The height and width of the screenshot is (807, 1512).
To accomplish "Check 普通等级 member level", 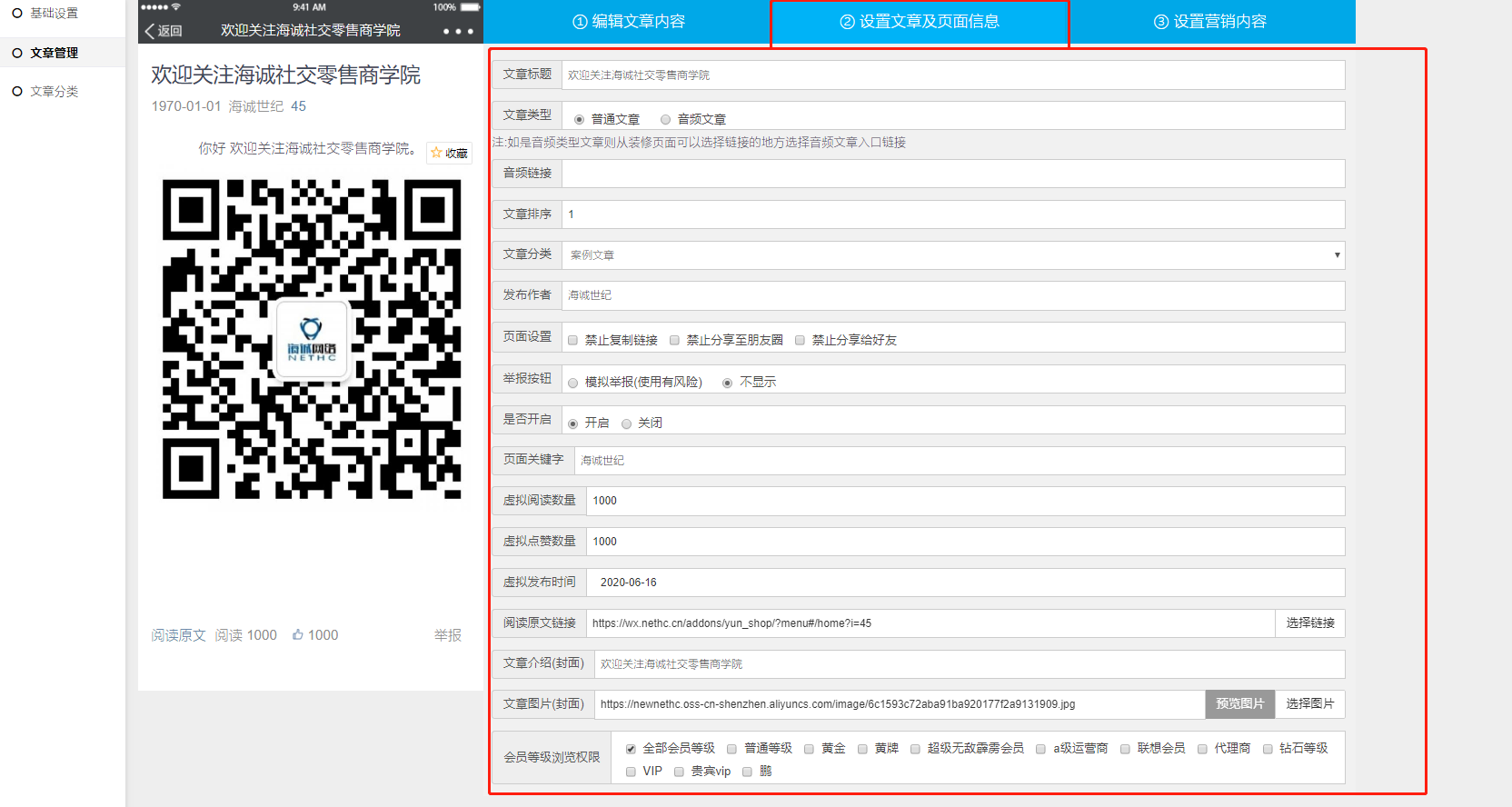I will [x=731, y=749].
